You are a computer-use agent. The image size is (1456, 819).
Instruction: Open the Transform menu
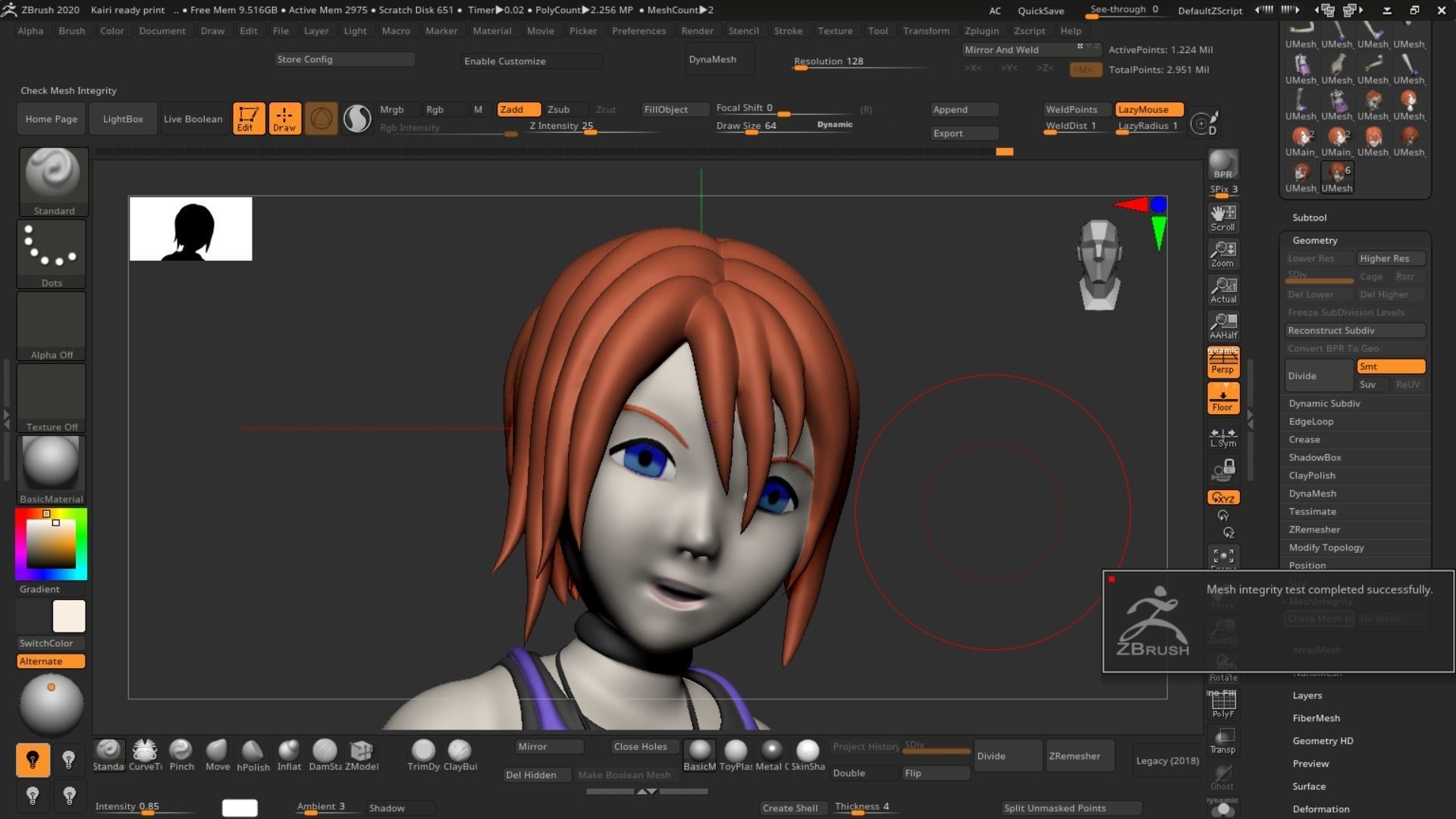(926, 31)
